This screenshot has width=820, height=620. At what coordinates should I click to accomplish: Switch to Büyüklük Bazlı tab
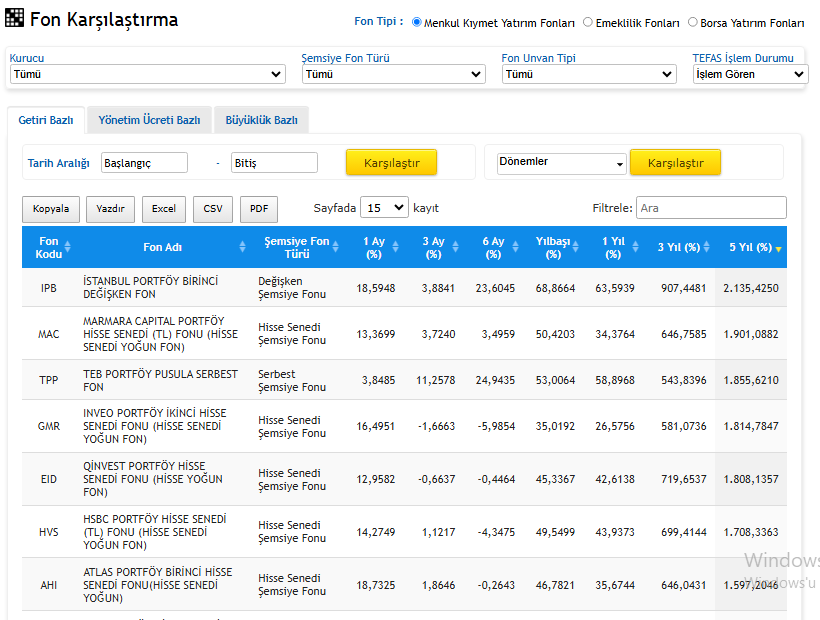pyautogui.click(x=261, y=120)
